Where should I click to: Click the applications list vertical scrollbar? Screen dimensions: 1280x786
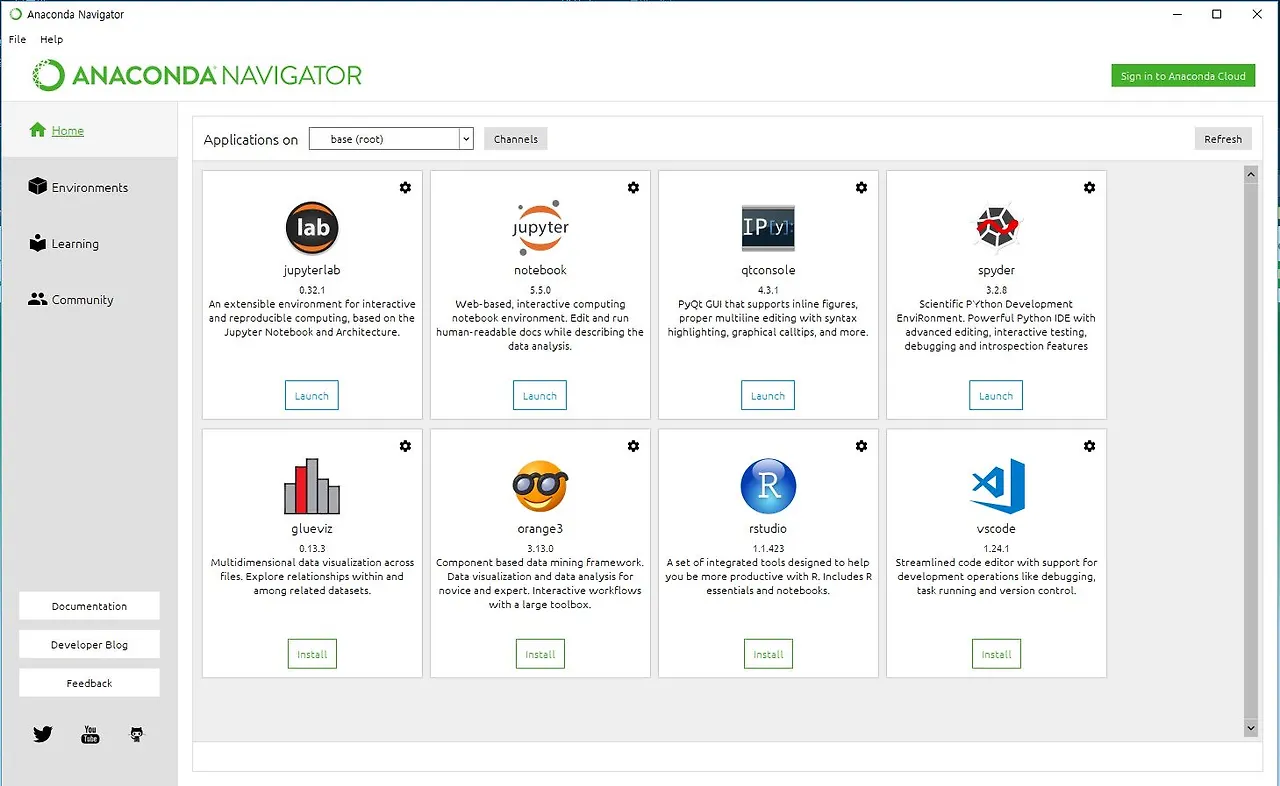(1250, 450)
